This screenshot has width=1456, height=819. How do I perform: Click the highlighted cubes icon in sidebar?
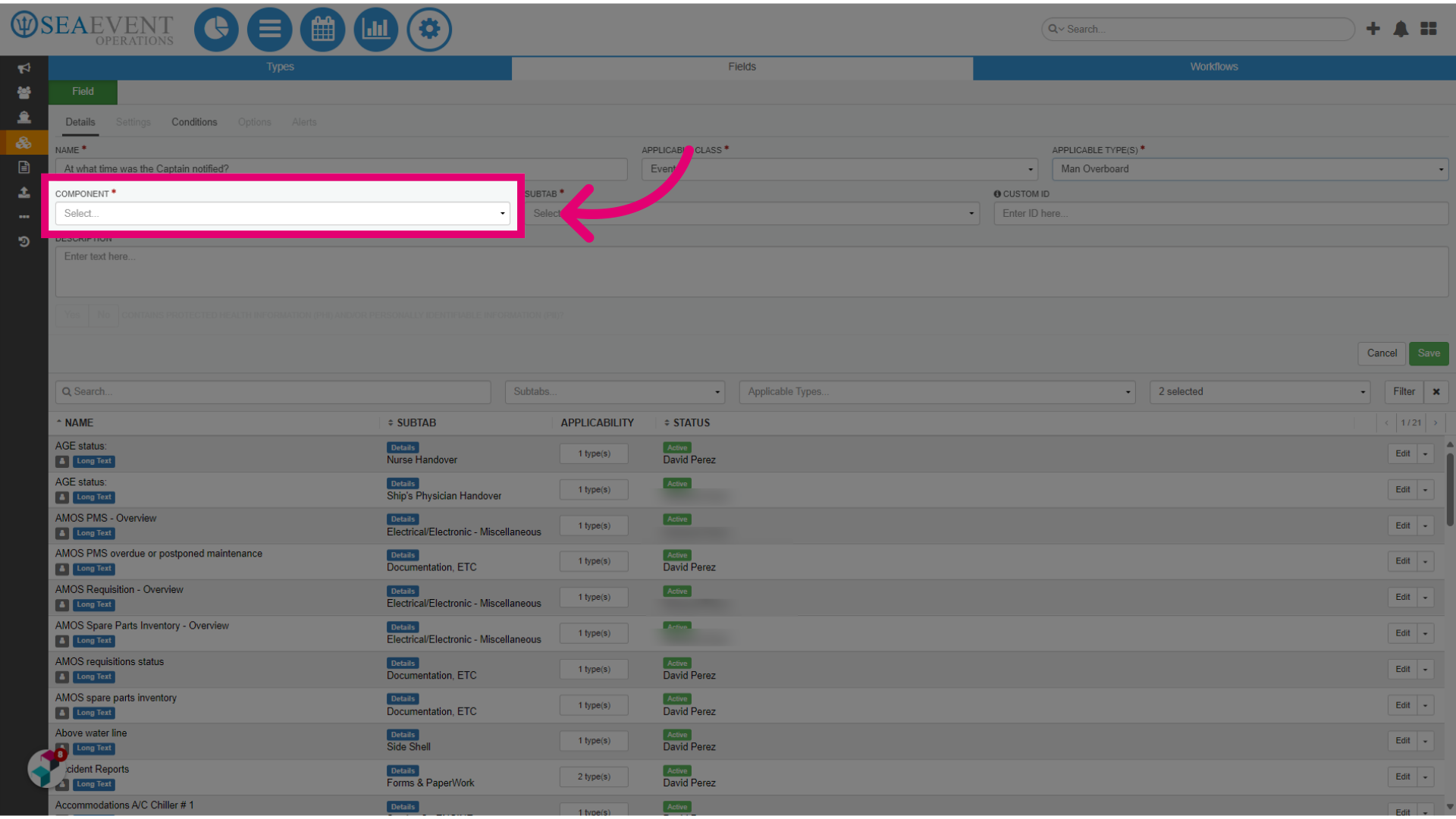tap(24, 143)
